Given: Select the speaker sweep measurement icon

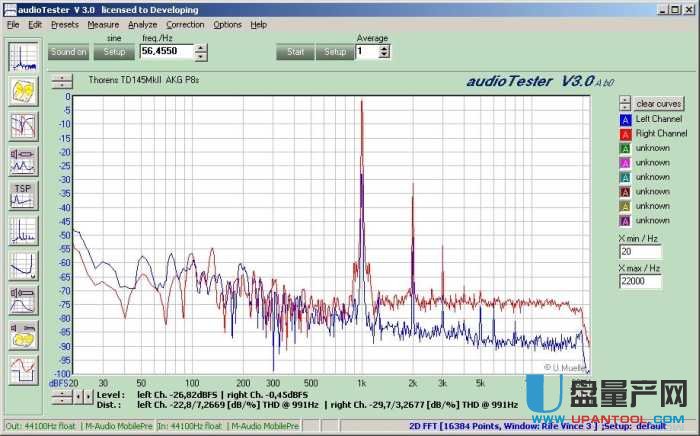Looking at the screenshot, I should tap(22, 159).
